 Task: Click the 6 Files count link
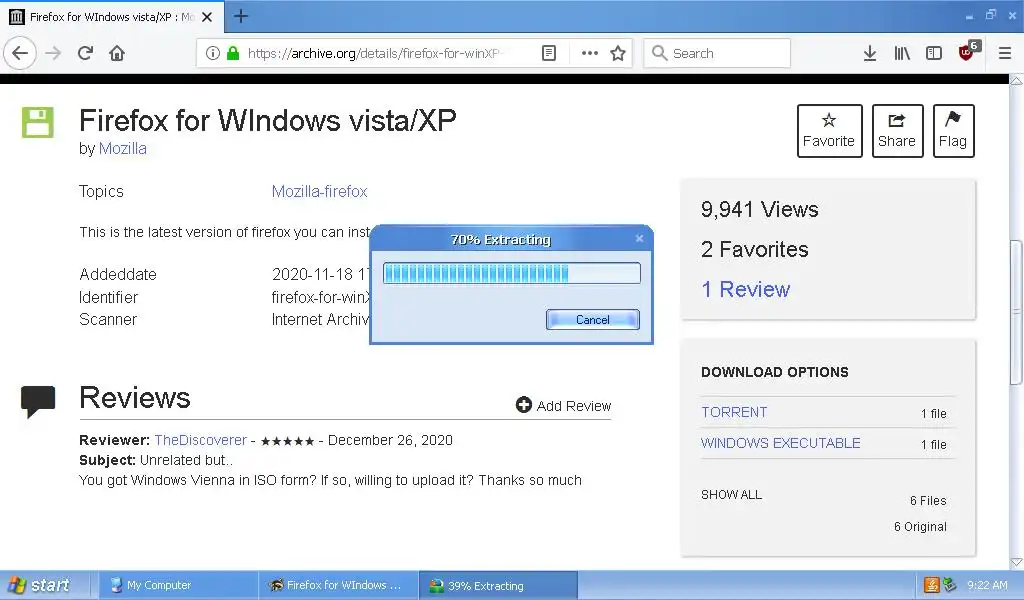928,501
